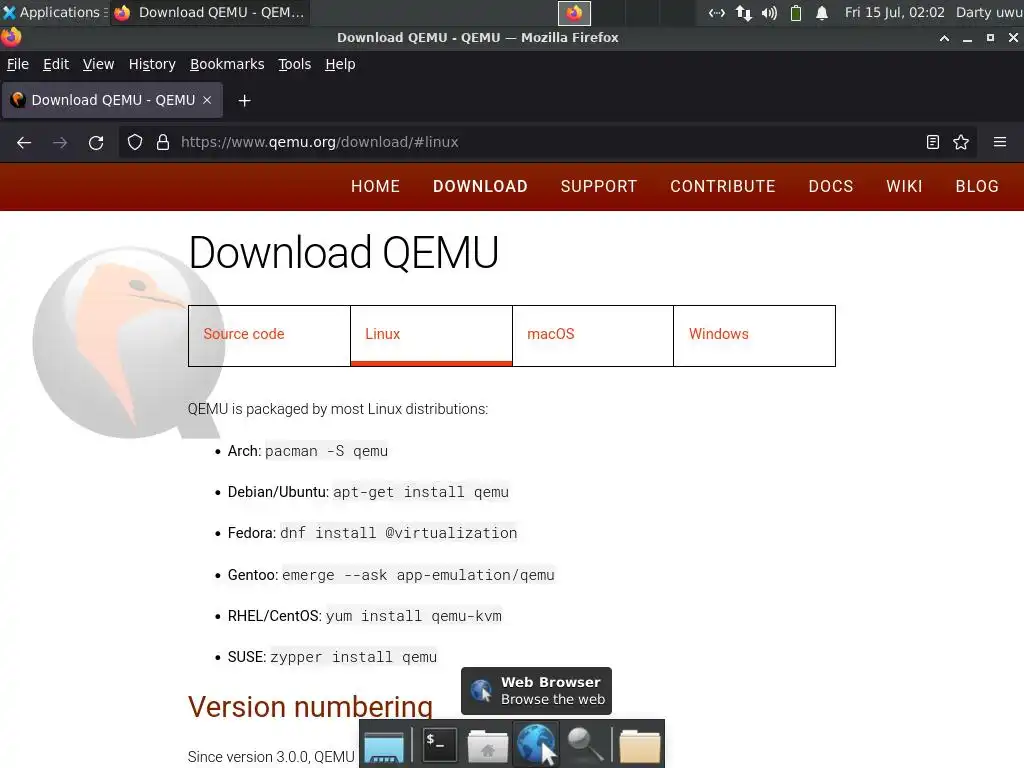
Task: Open the DOCS nav link
Action: pyautogui.click(x=831, y=186)
